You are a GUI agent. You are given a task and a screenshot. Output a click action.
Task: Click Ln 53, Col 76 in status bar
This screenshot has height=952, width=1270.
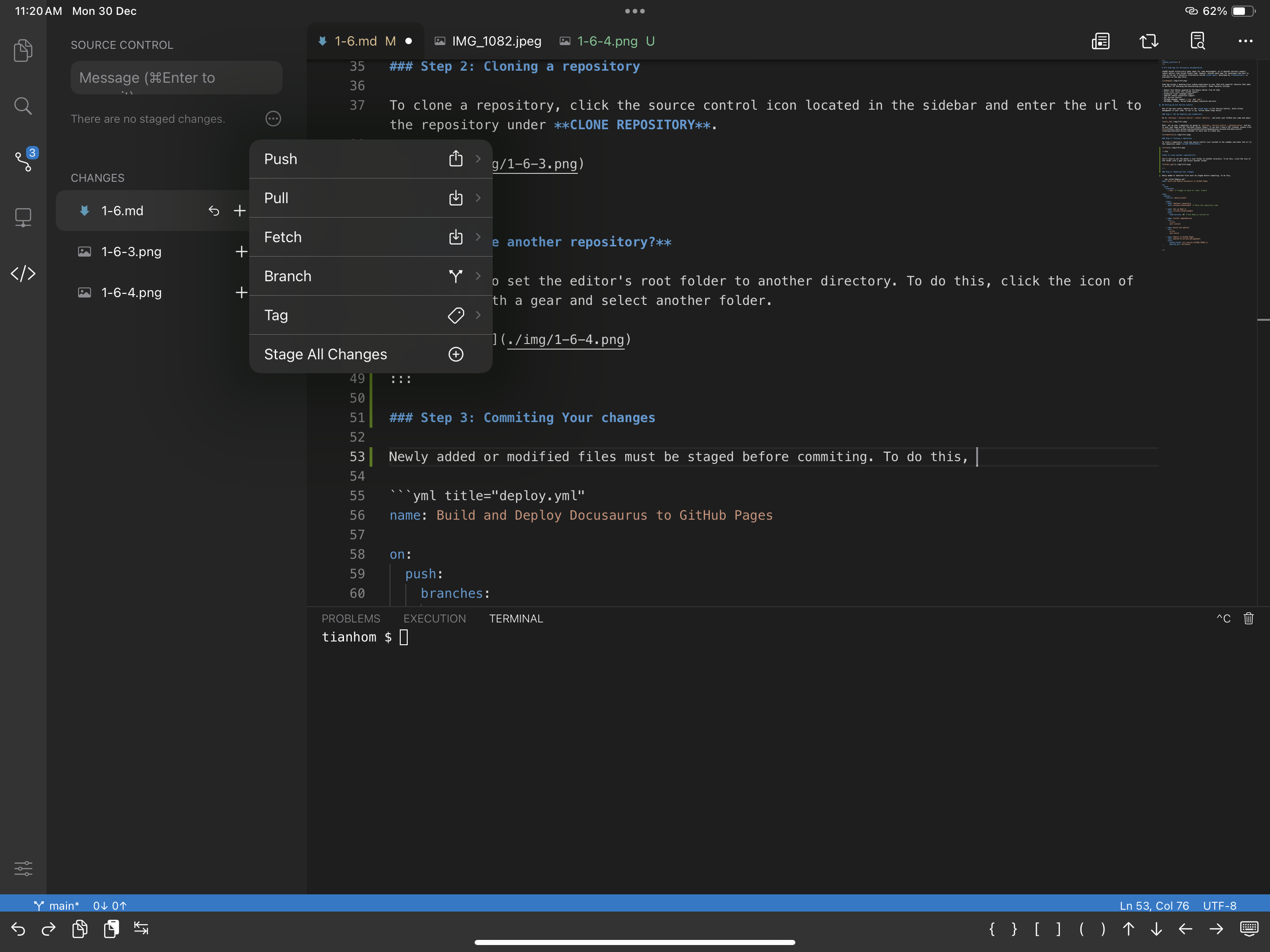[1154, 906]
